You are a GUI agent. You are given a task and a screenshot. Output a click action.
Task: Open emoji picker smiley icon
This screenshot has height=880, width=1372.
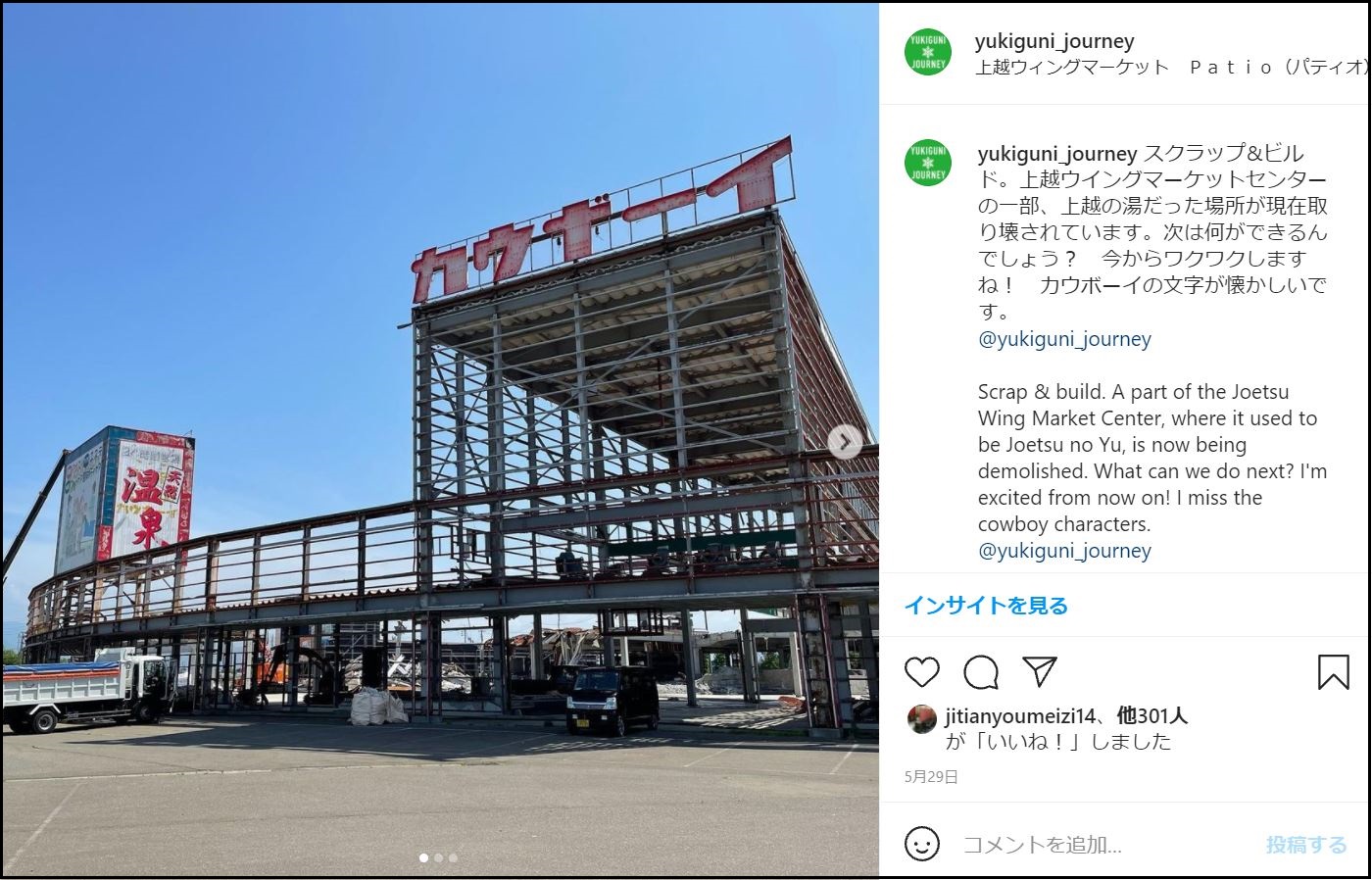[921, 844]
